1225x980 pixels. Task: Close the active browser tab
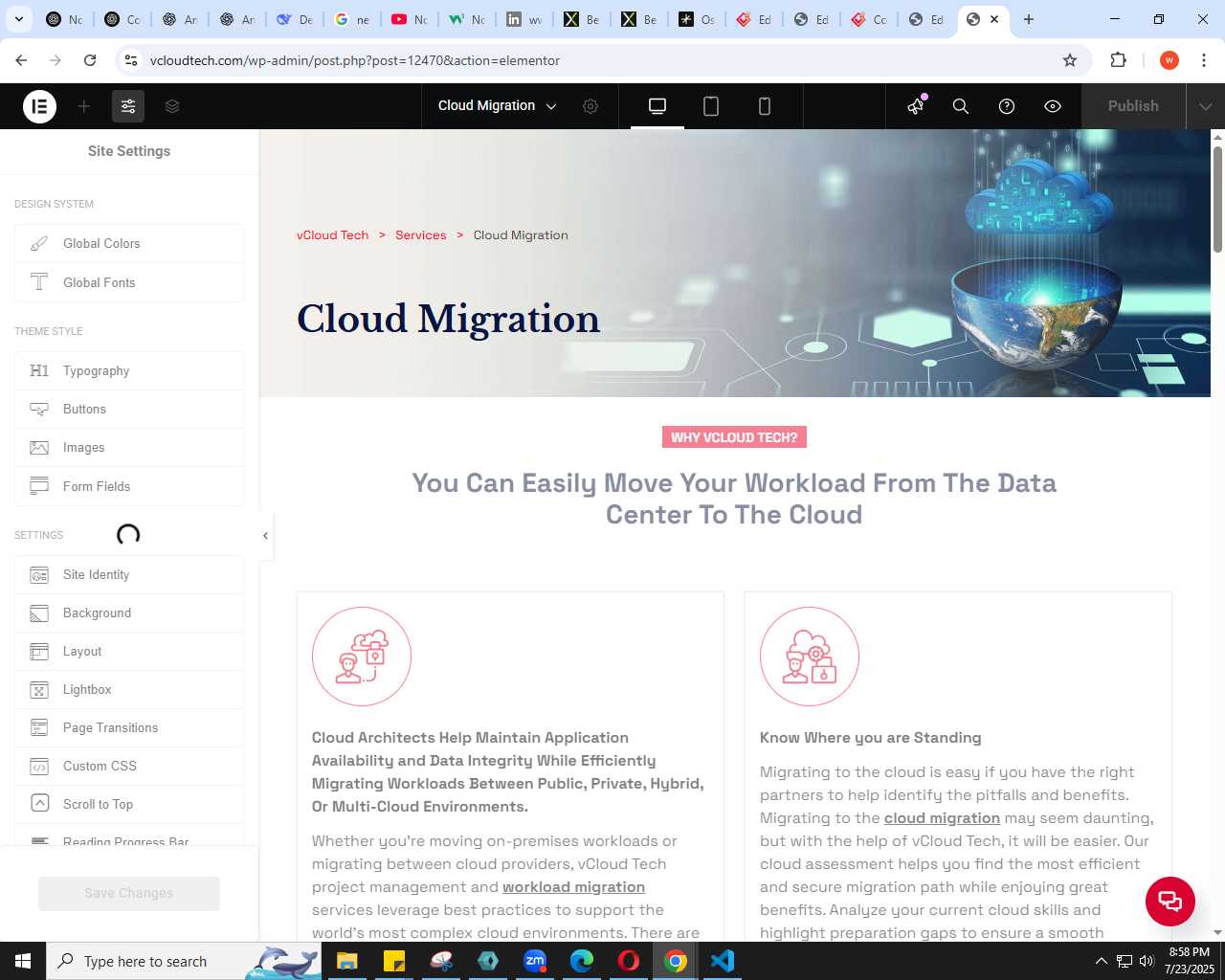click(994, 19)
